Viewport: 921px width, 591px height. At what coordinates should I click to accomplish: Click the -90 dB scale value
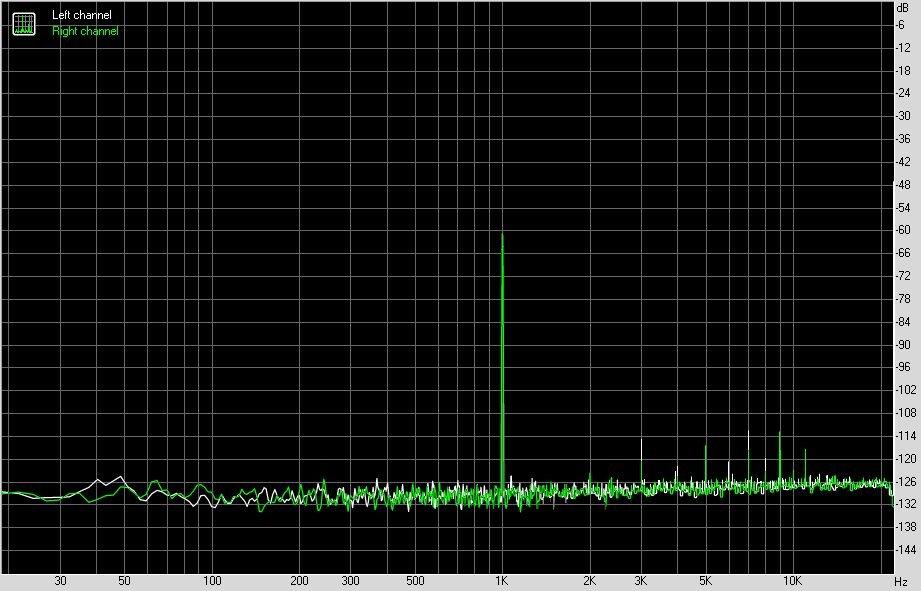click(903, 345)
